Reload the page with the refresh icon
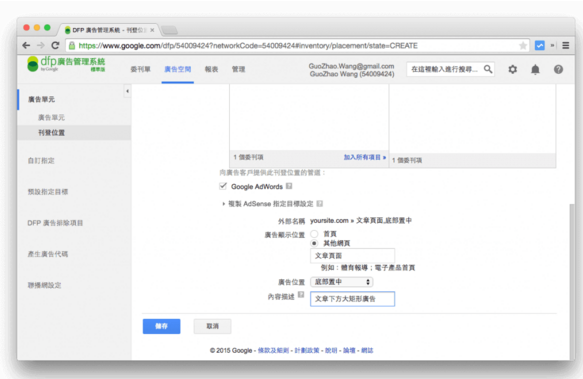The width and height of the screenshot is (583, 379). pyautogui.click(x=55, y=45)
